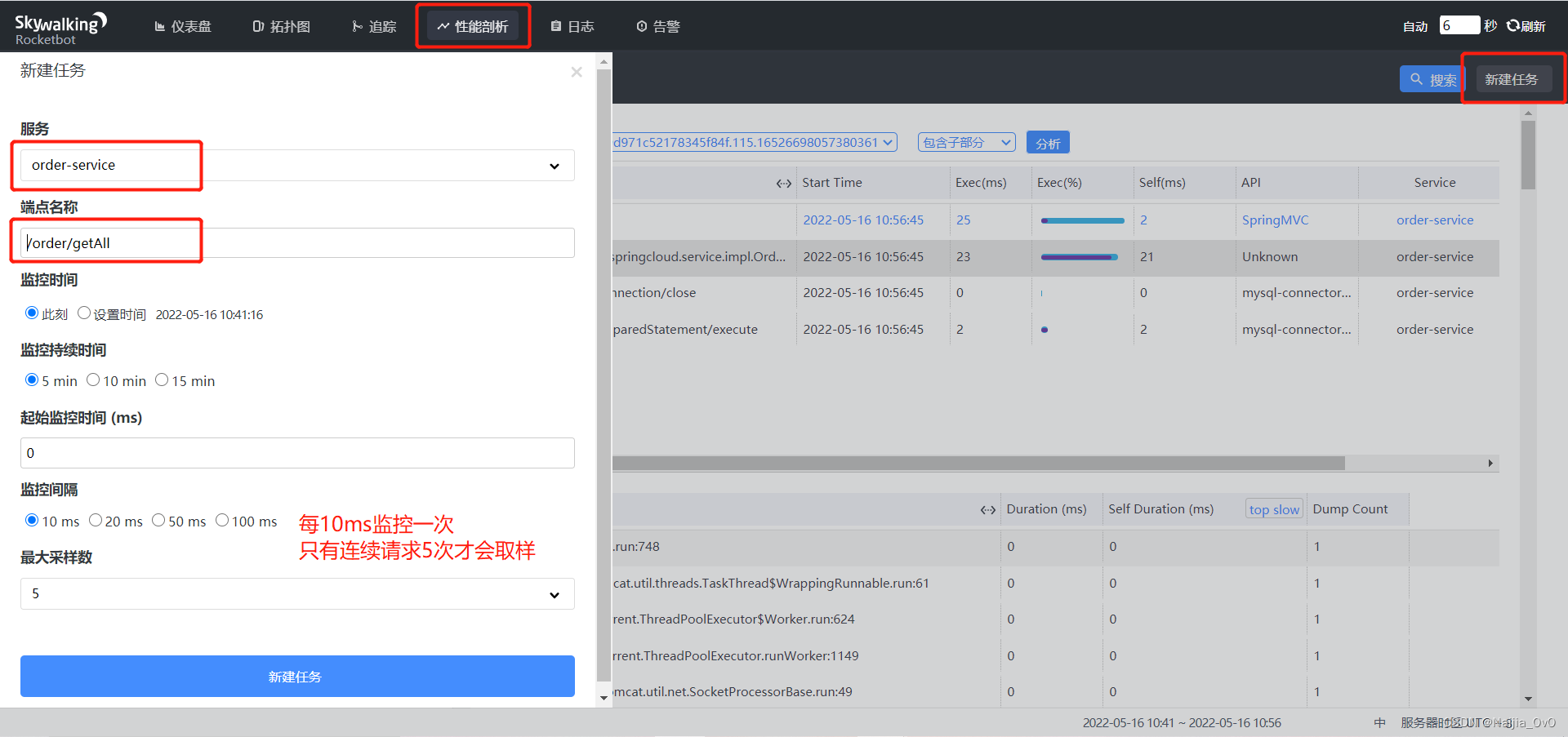Screen dimensions: 1568x737
Task: Click main page scrollbar up arrow
Action: pos(1528,113)
